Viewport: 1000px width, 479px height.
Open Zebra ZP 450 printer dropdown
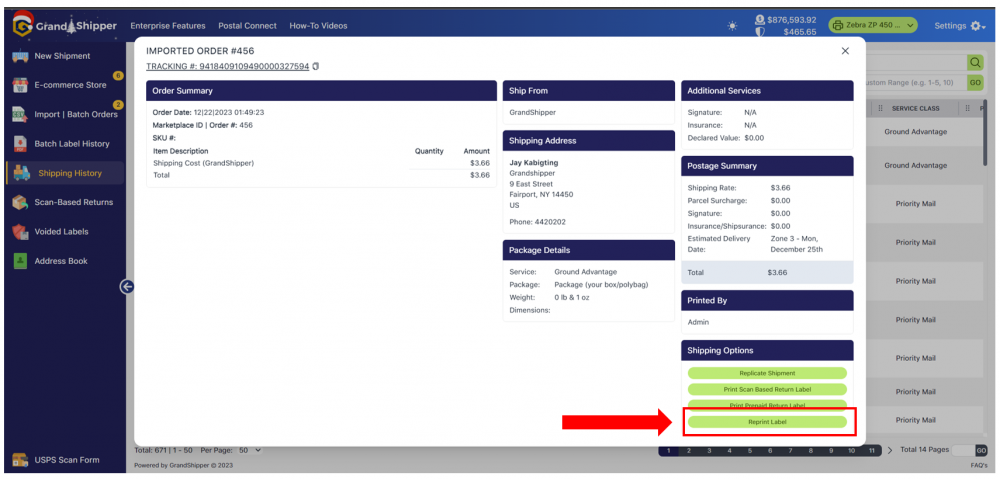[x=872, y=26]
